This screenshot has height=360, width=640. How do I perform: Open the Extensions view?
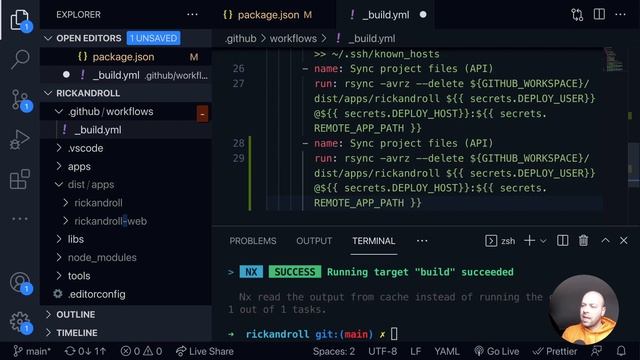pos(20,179)
